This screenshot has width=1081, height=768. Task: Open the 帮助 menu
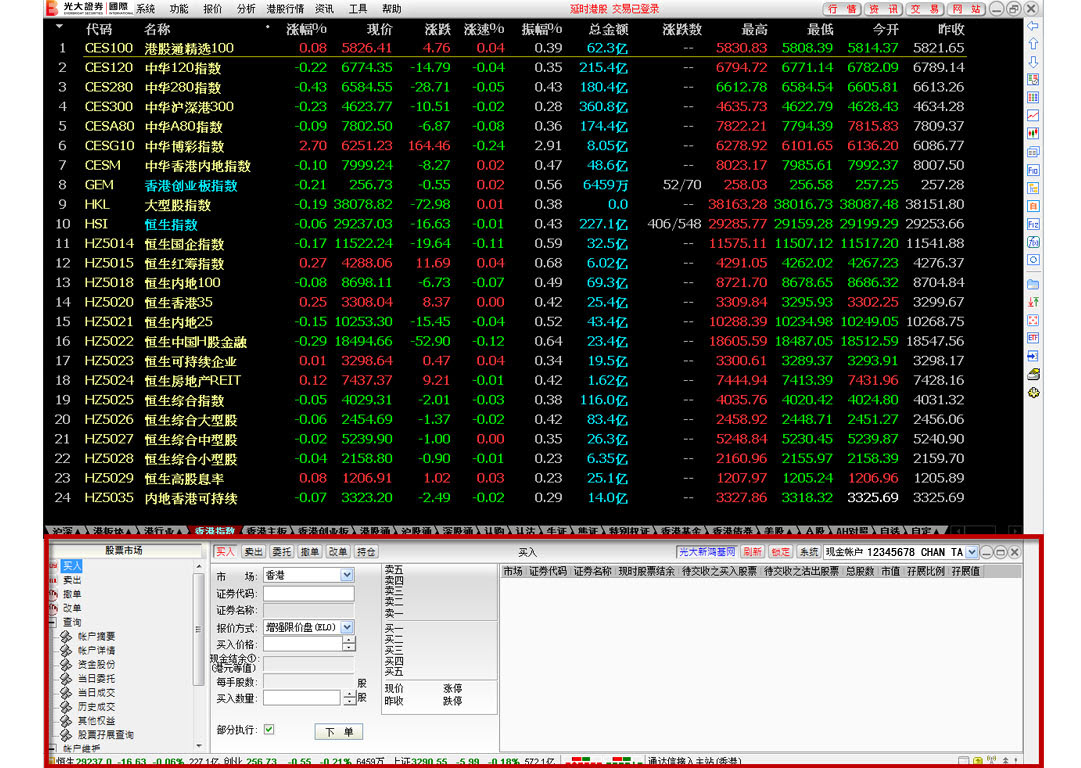click(x=392, y=9)
